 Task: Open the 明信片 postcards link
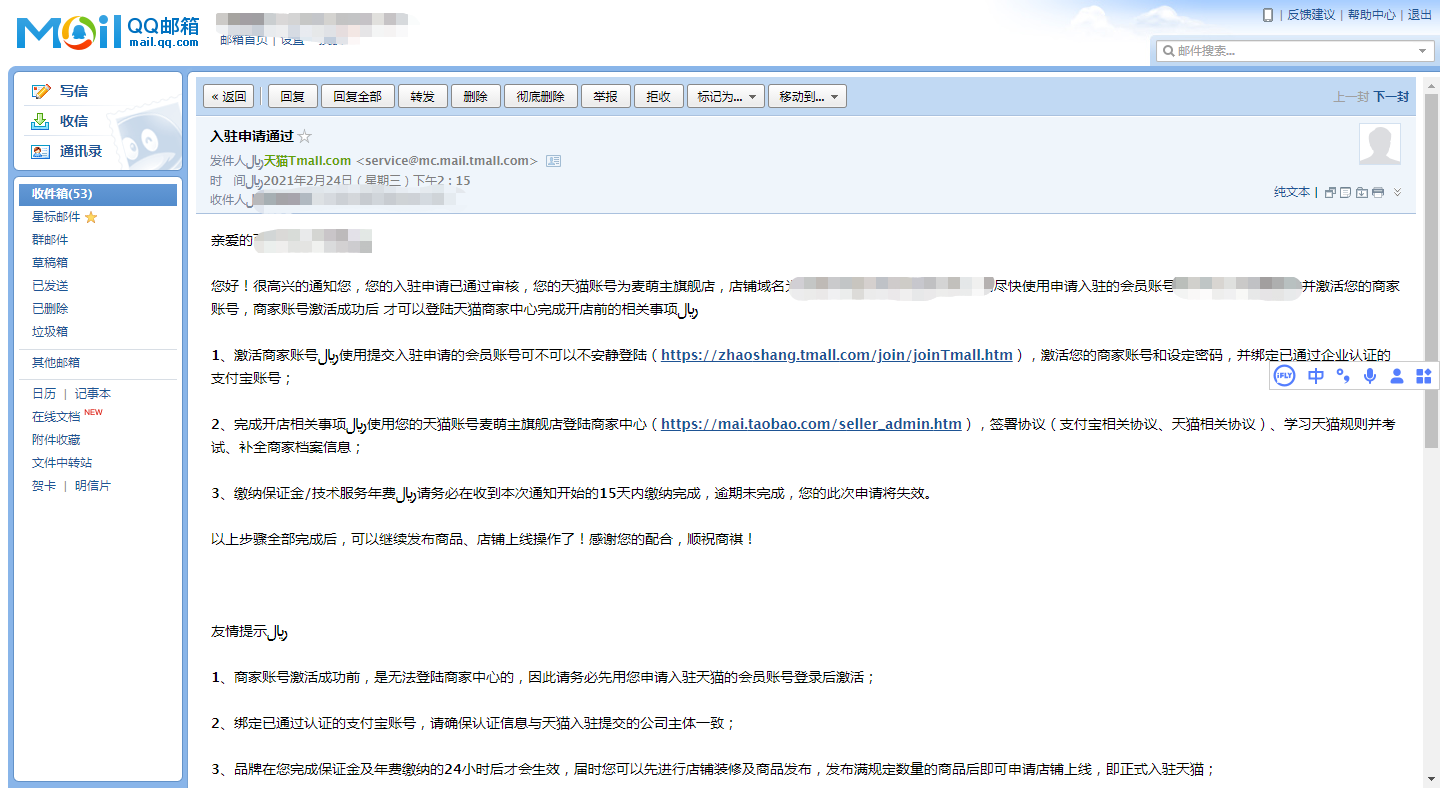(93, 486)
